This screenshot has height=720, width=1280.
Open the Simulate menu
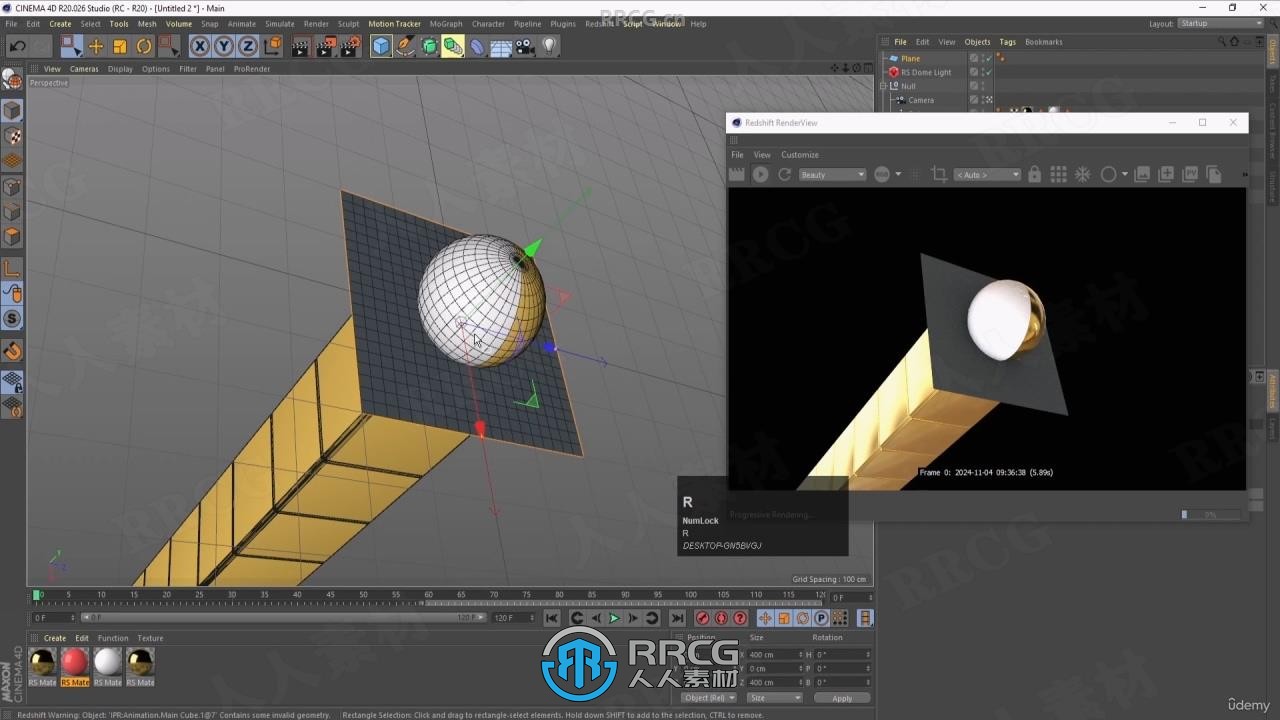(279, 24)
